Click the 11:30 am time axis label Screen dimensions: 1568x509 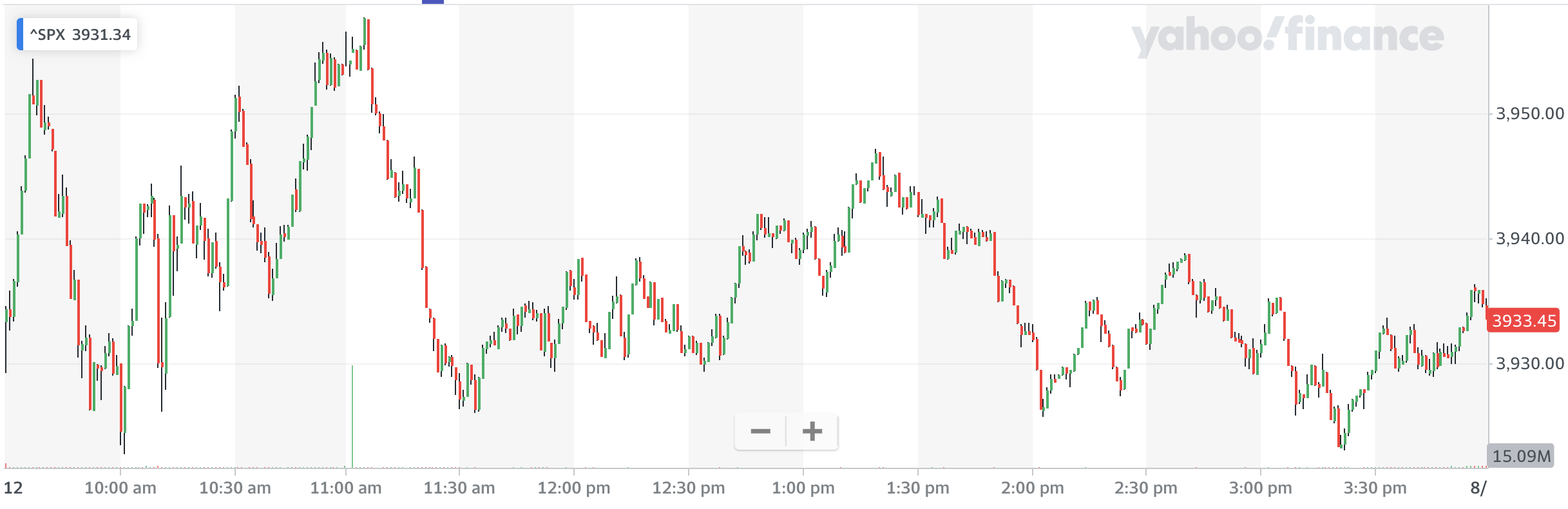459,488
